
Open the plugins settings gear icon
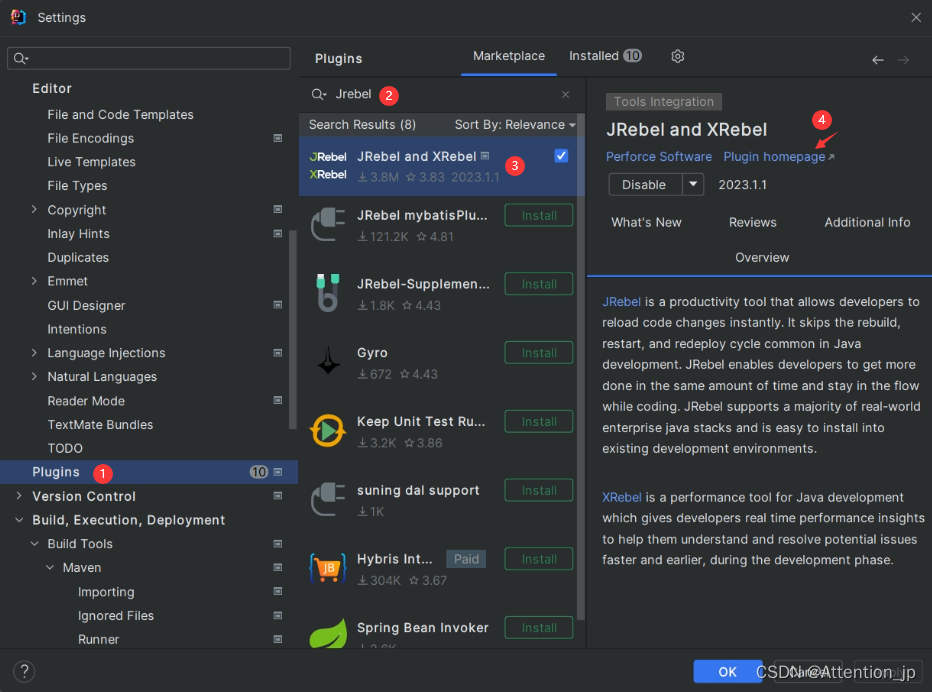click(x=677, y=56)
